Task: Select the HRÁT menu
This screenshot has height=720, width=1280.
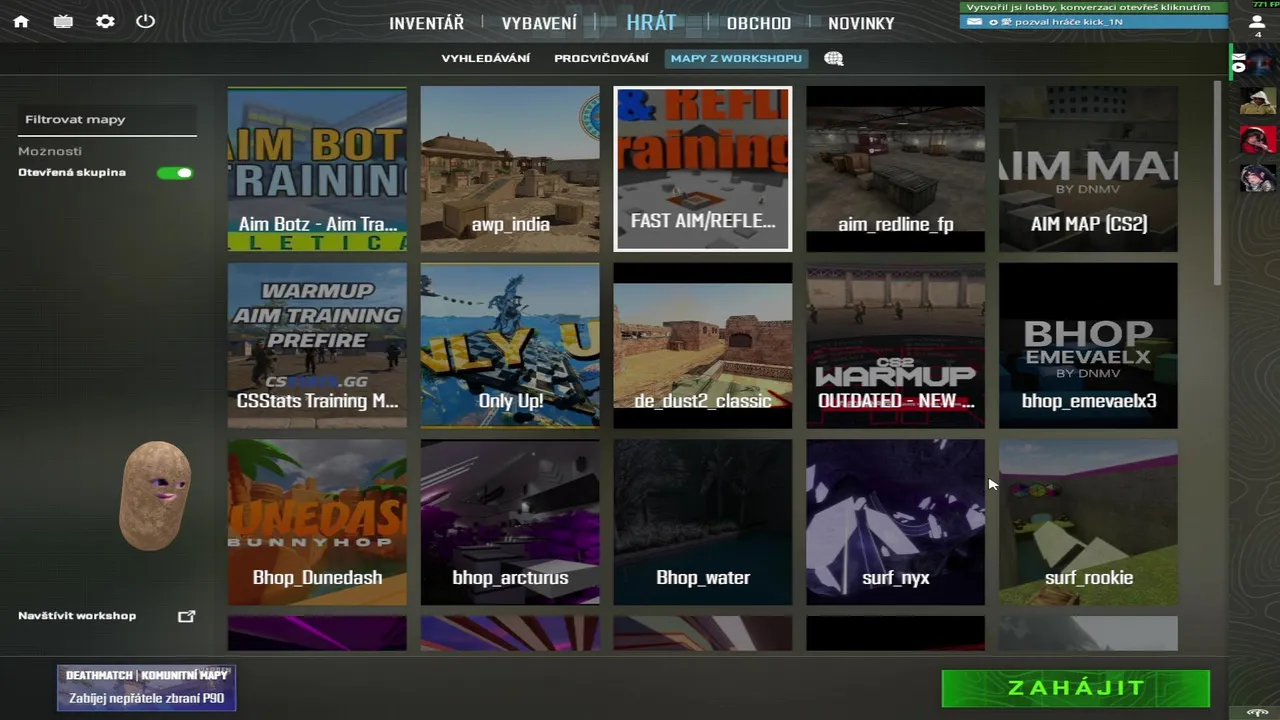Action: point(651,22)
